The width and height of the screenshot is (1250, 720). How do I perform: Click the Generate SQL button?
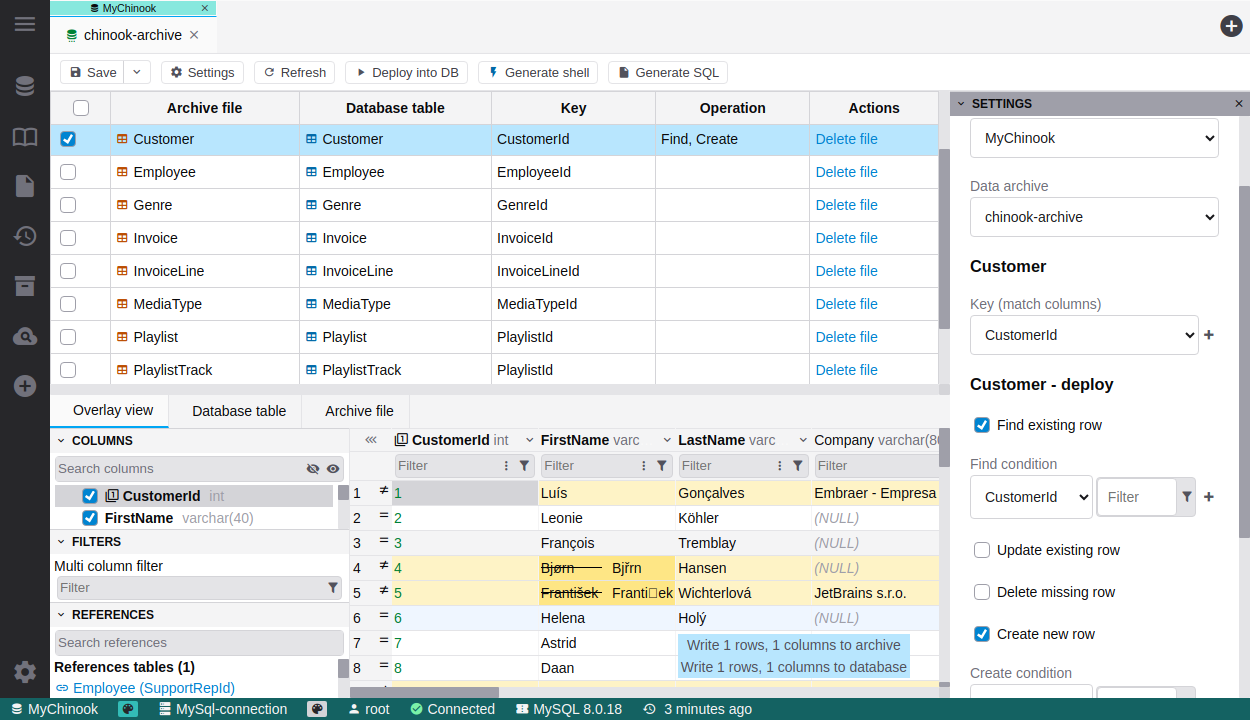pos(667,72)
